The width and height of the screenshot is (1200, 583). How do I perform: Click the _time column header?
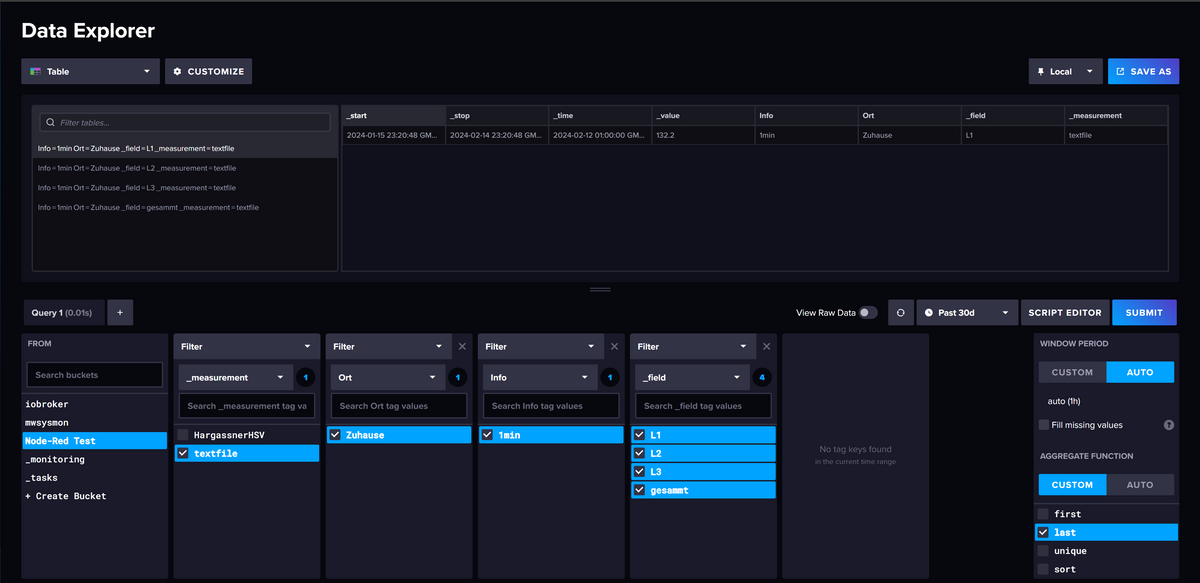(x=600, y=115)
